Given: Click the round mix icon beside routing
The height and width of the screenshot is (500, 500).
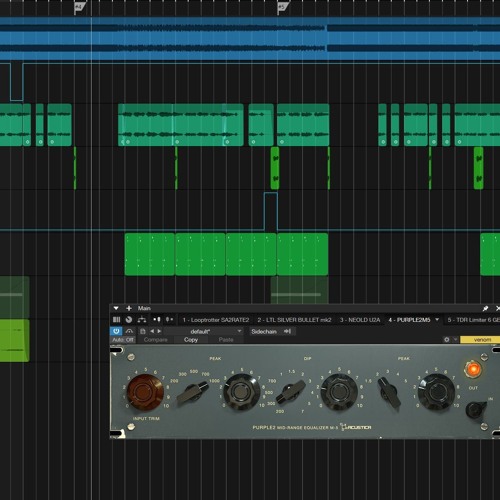Looking at the screenshot, I should (x=129, y=320).
